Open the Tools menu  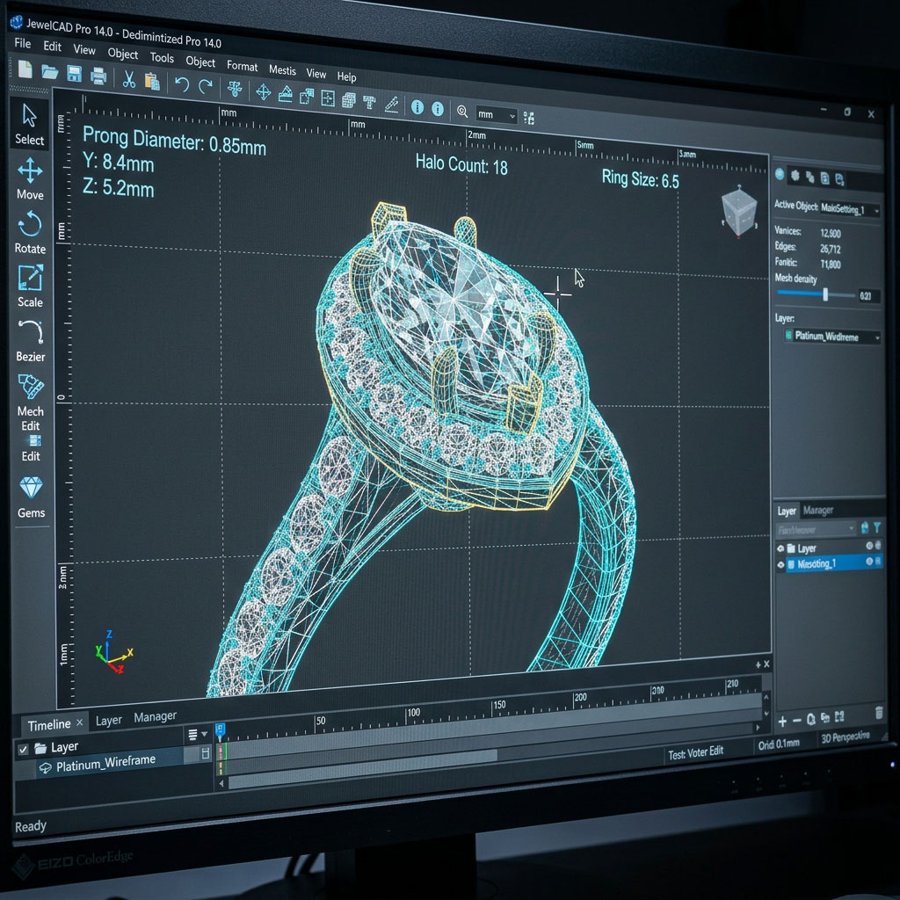tap(162, 57)
